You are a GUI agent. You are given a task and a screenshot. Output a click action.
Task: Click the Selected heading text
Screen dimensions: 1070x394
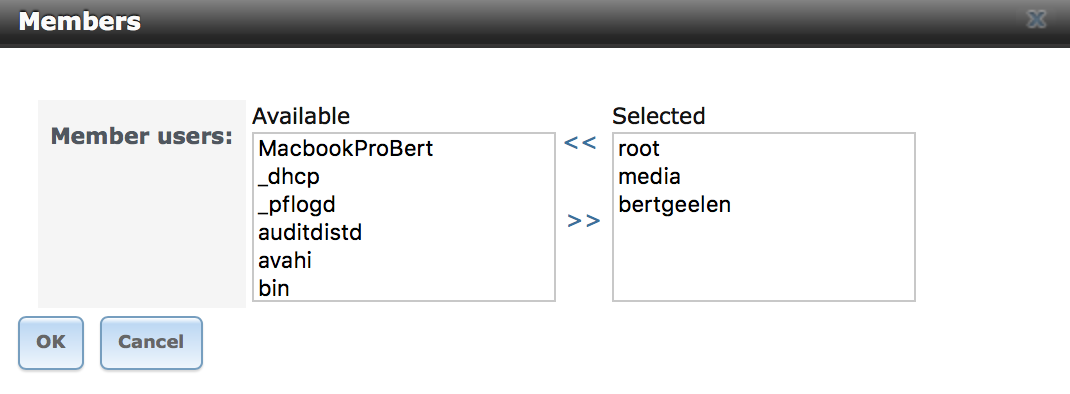pyautogui.click(x=659, y=116)
